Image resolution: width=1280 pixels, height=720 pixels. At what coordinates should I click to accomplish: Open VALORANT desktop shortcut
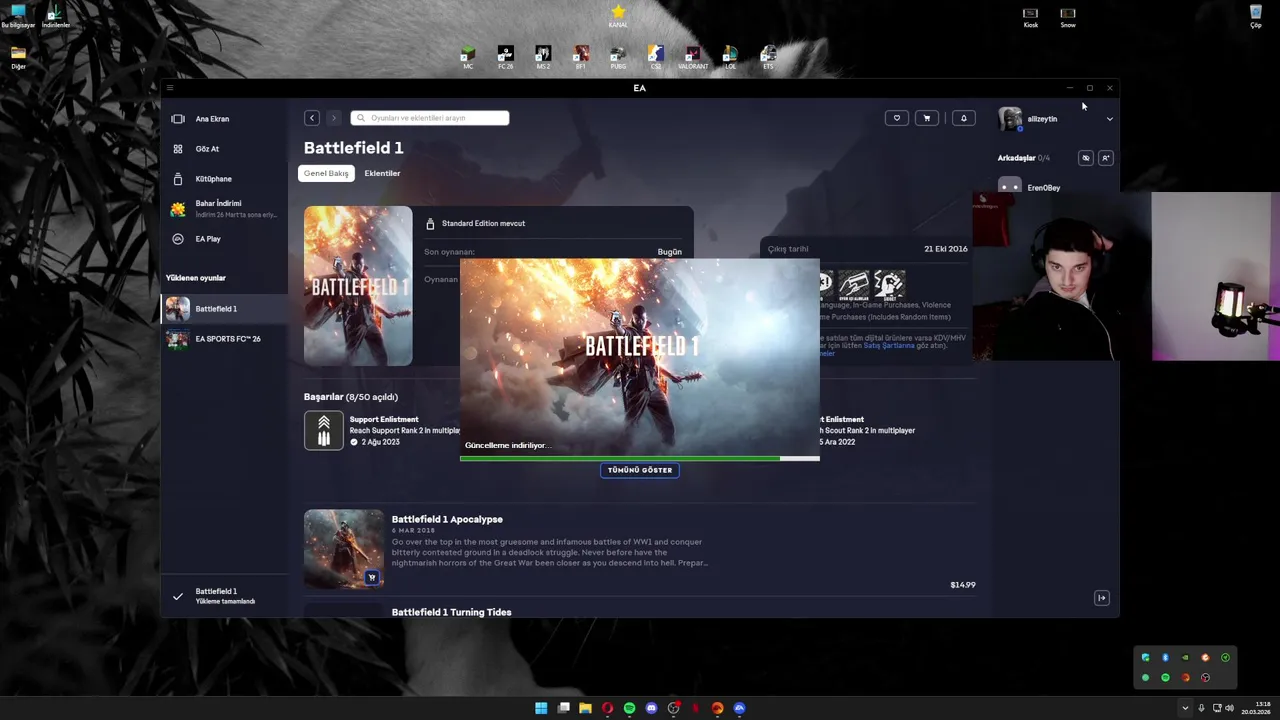[x=693, y=57]
